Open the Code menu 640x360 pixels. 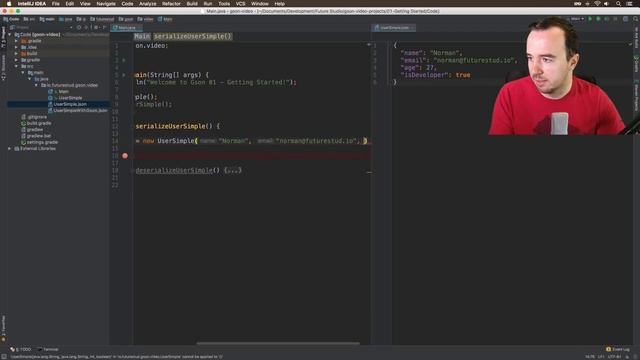point(127,4)
